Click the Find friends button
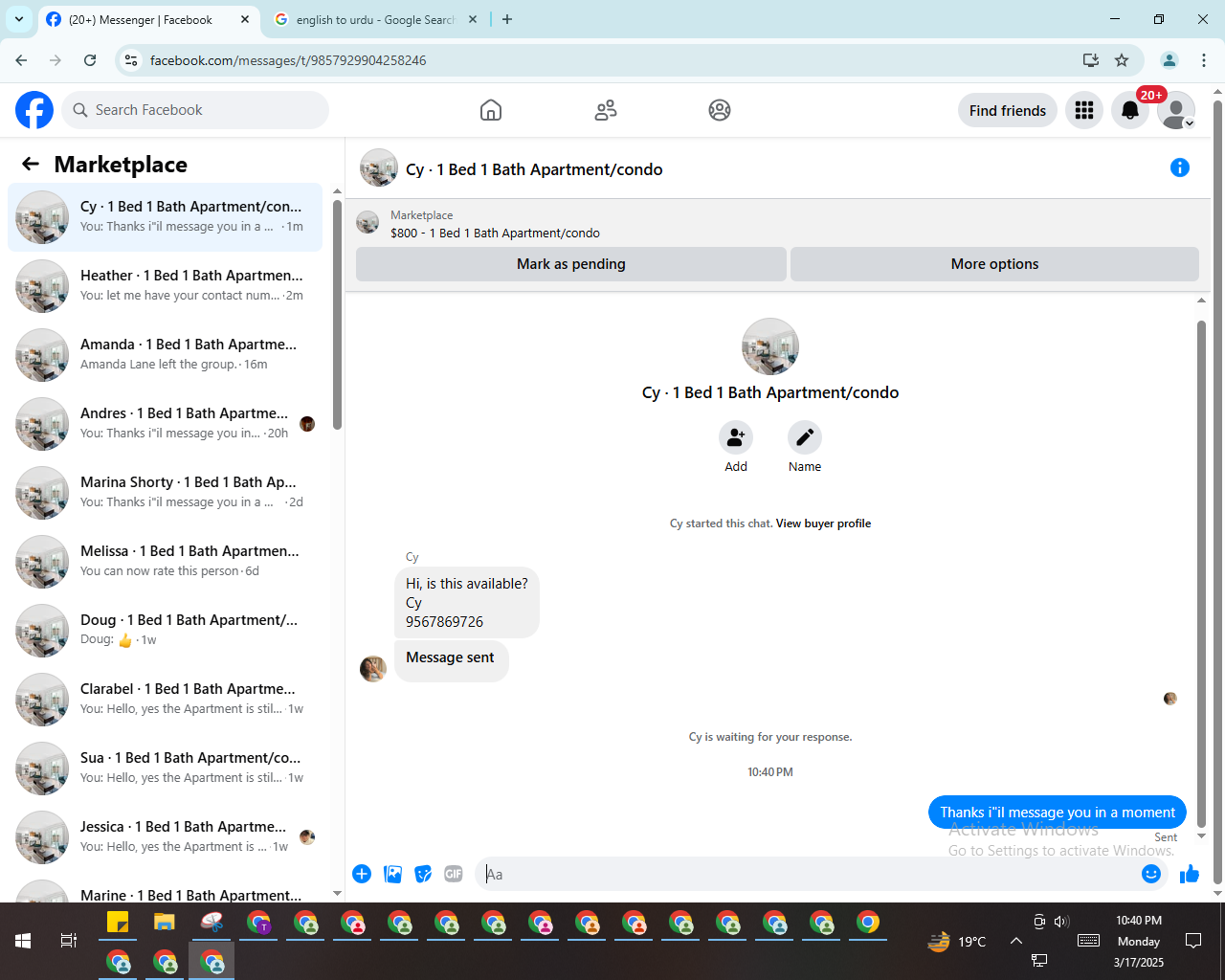 [x=1008, y=110]
